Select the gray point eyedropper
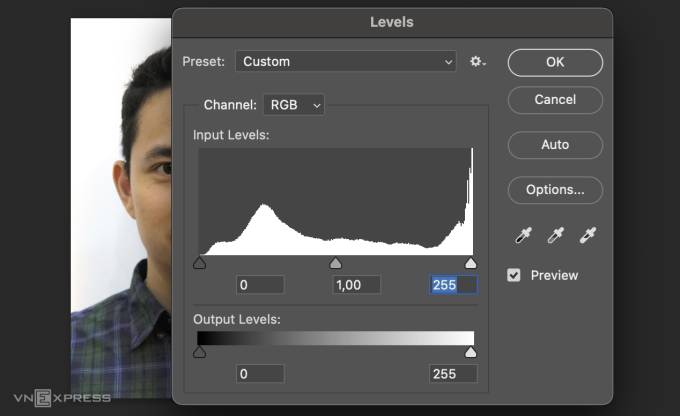Screen dimensions: 680x416 (556, 235)
